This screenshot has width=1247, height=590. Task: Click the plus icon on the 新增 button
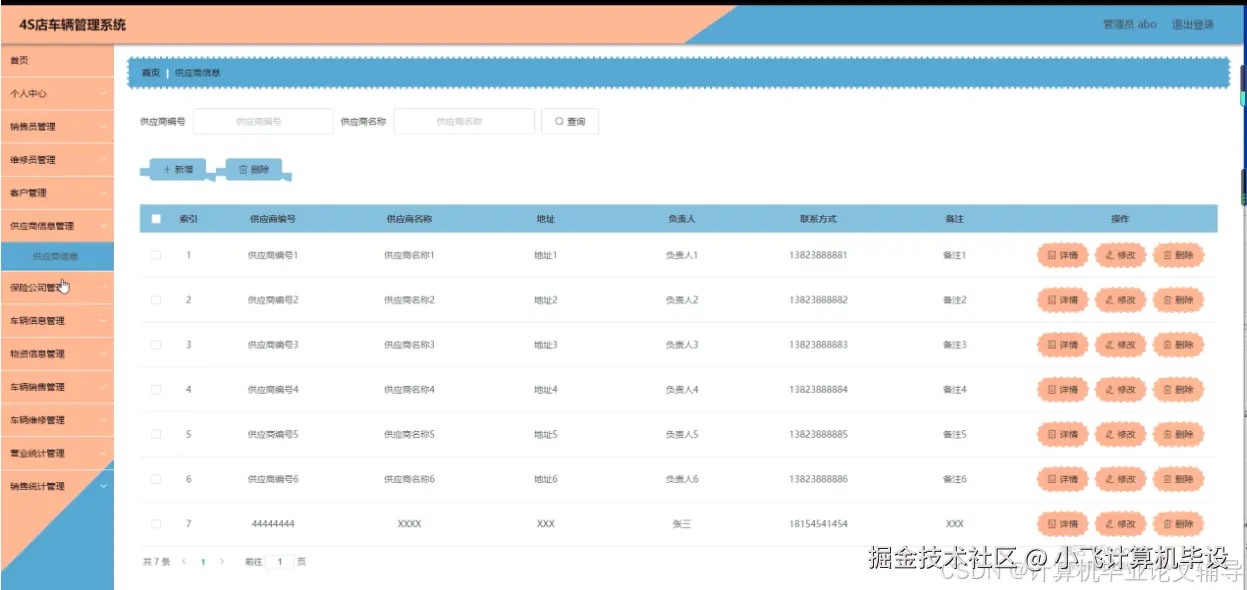click(x=165, y=168)
